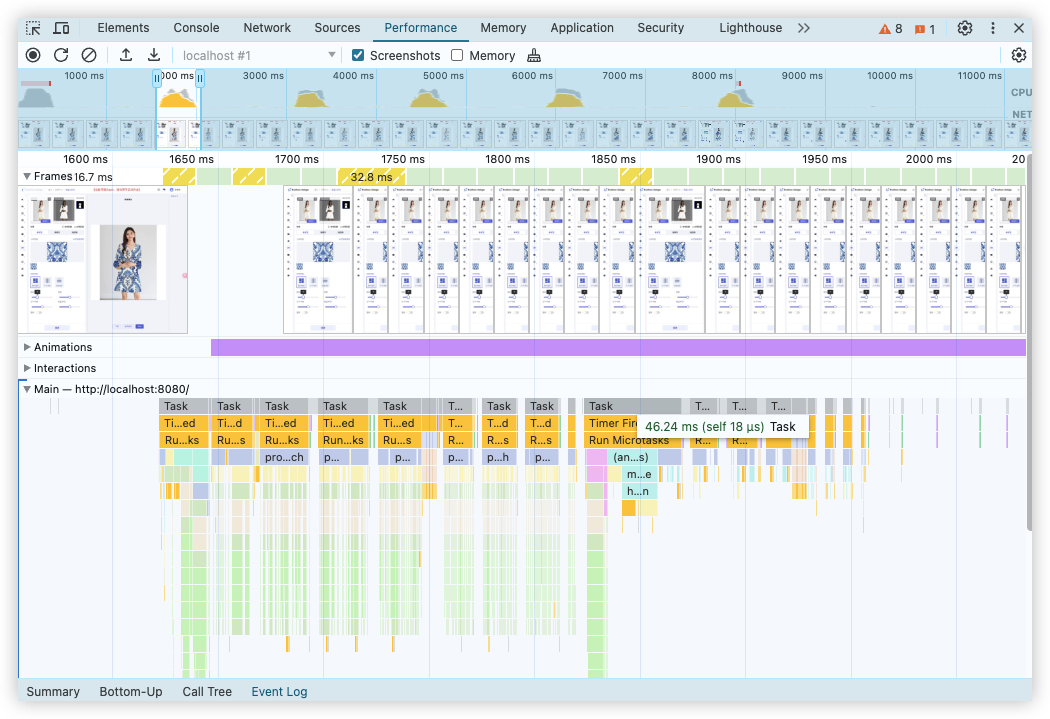Select the "p...h" flame chart entry
The image size is (1050, 719).
pos(498,457)
